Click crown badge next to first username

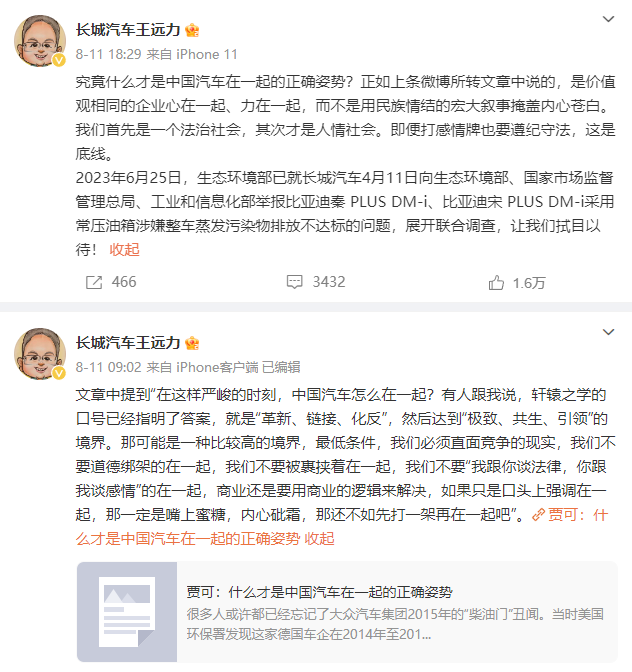192,30
